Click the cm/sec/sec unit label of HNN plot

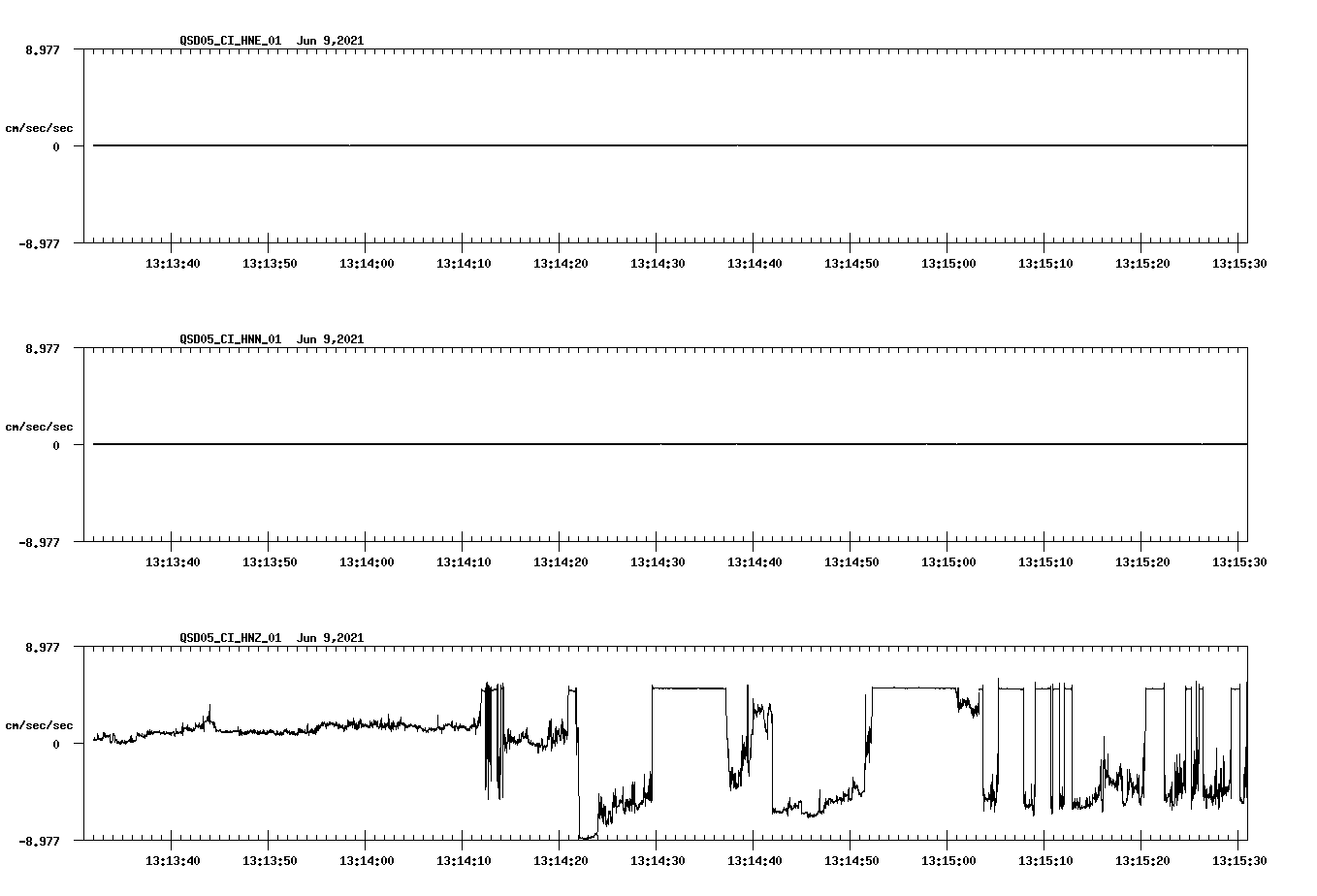(x=39, y=427)
